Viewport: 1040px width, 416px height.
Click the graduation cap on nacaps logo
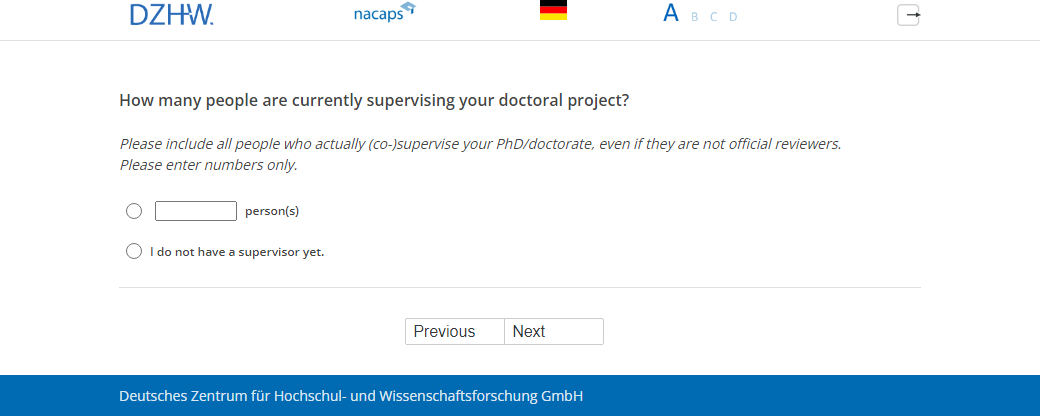pos(407,9)
